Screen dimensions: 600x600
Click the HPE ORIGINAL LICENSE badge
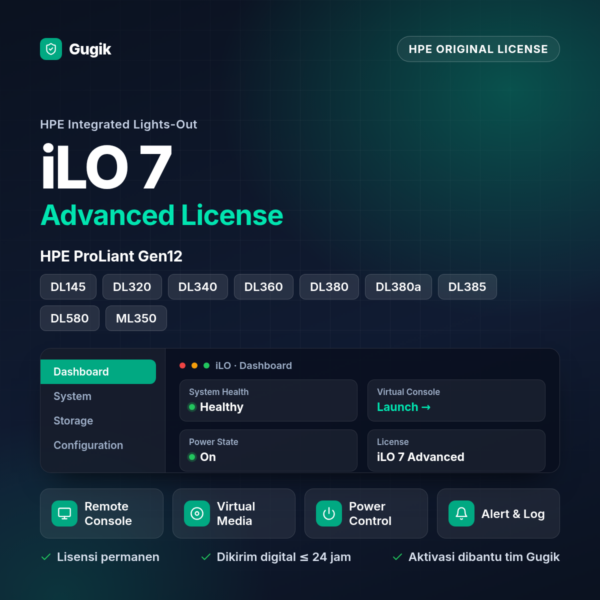pyautogui.click(x=478, y=49)
